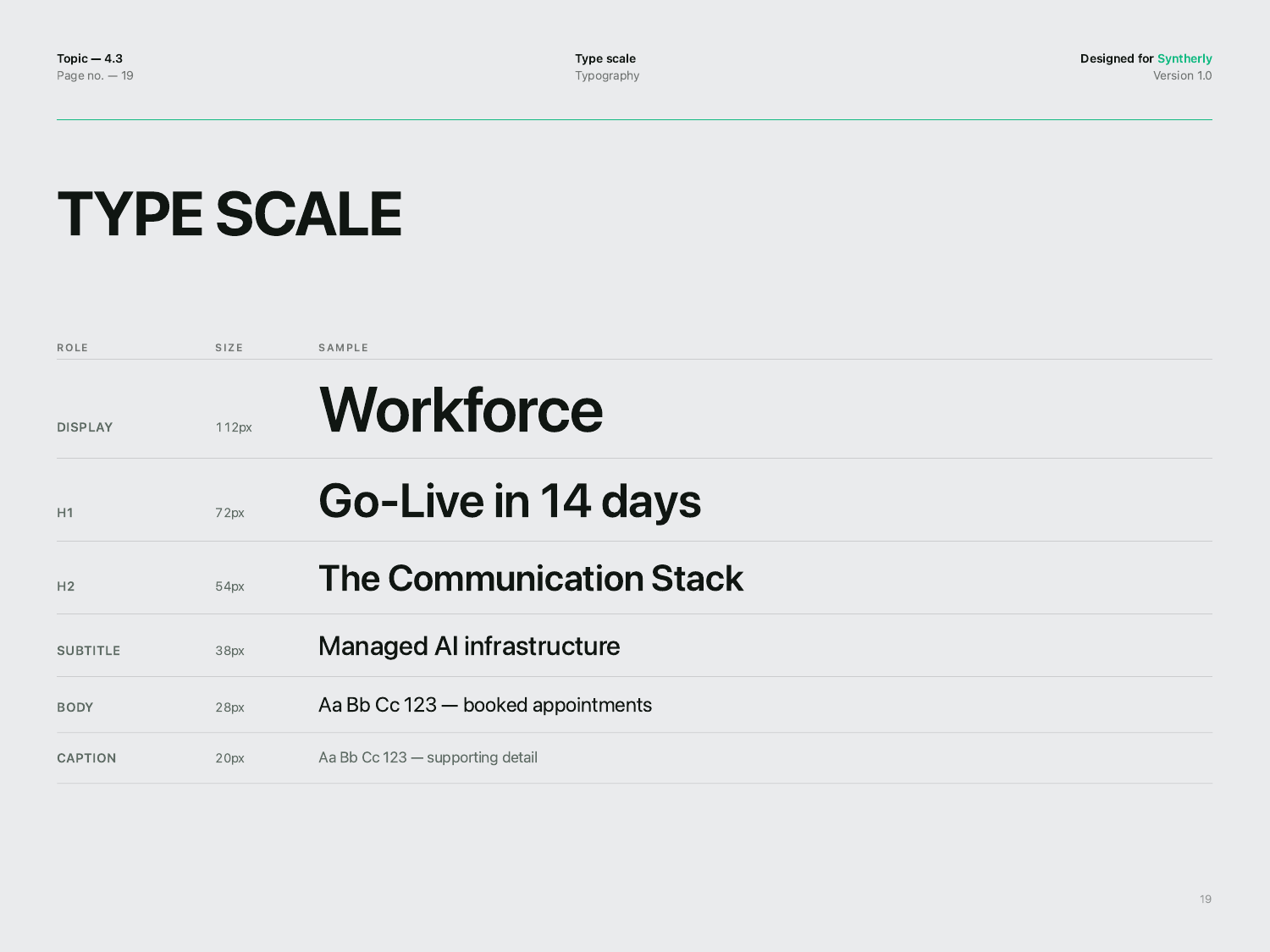The width and height of the screenshot is (1270, 952).
Task: Select the BODY role label
Action: 75,707
